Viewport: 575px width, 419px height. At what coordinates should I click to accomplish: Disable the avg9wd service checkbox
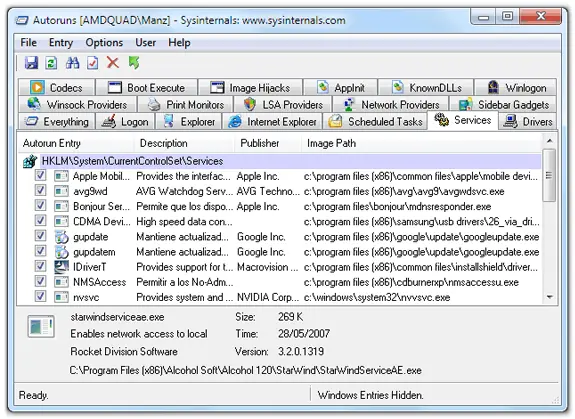click(40, 191)
